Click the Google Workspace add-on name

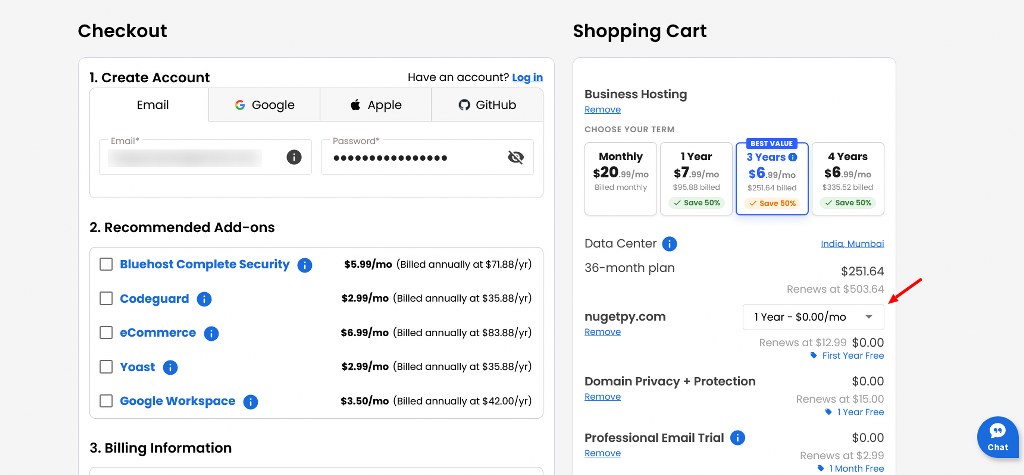(x=177, y=401)
